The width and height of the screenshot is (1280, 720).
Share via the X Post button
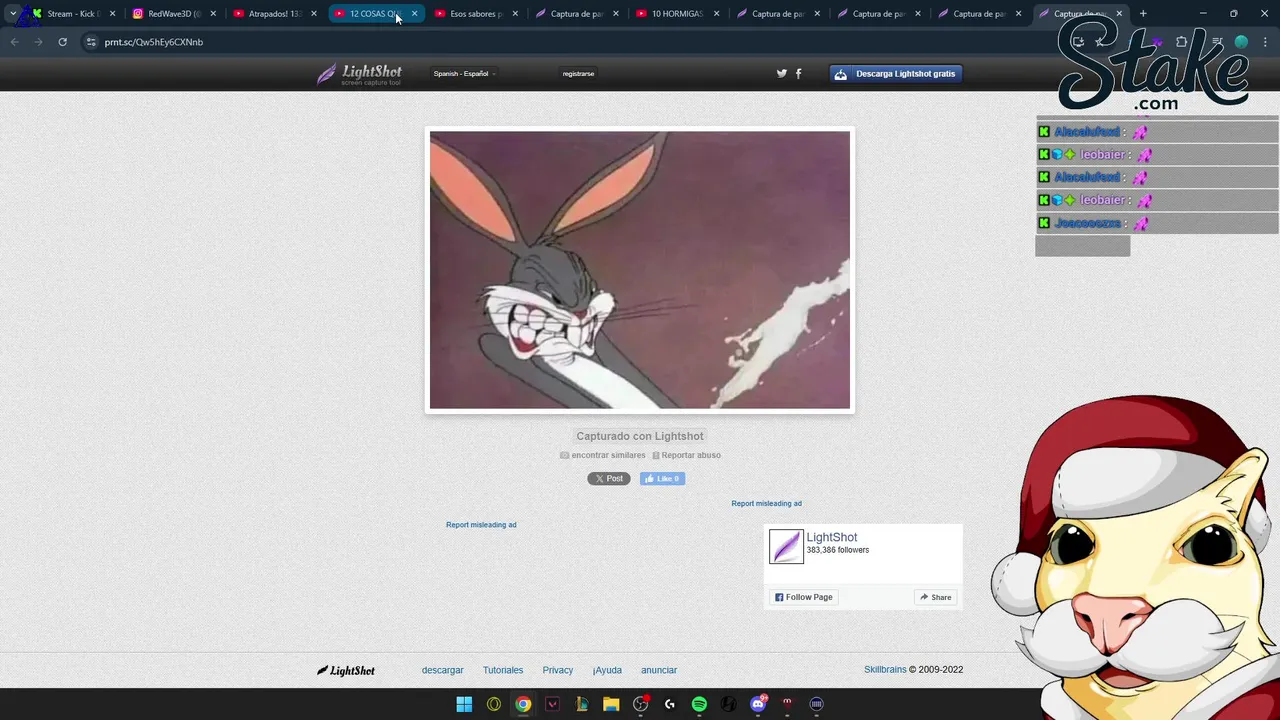(x=609, y=479)
